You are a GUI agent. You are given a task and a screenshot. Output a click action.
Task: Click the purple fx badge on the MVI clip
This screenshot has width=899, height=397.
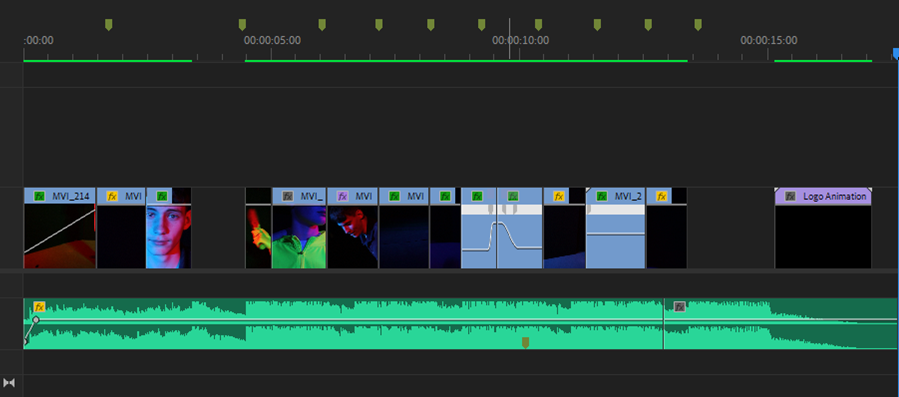342,196
